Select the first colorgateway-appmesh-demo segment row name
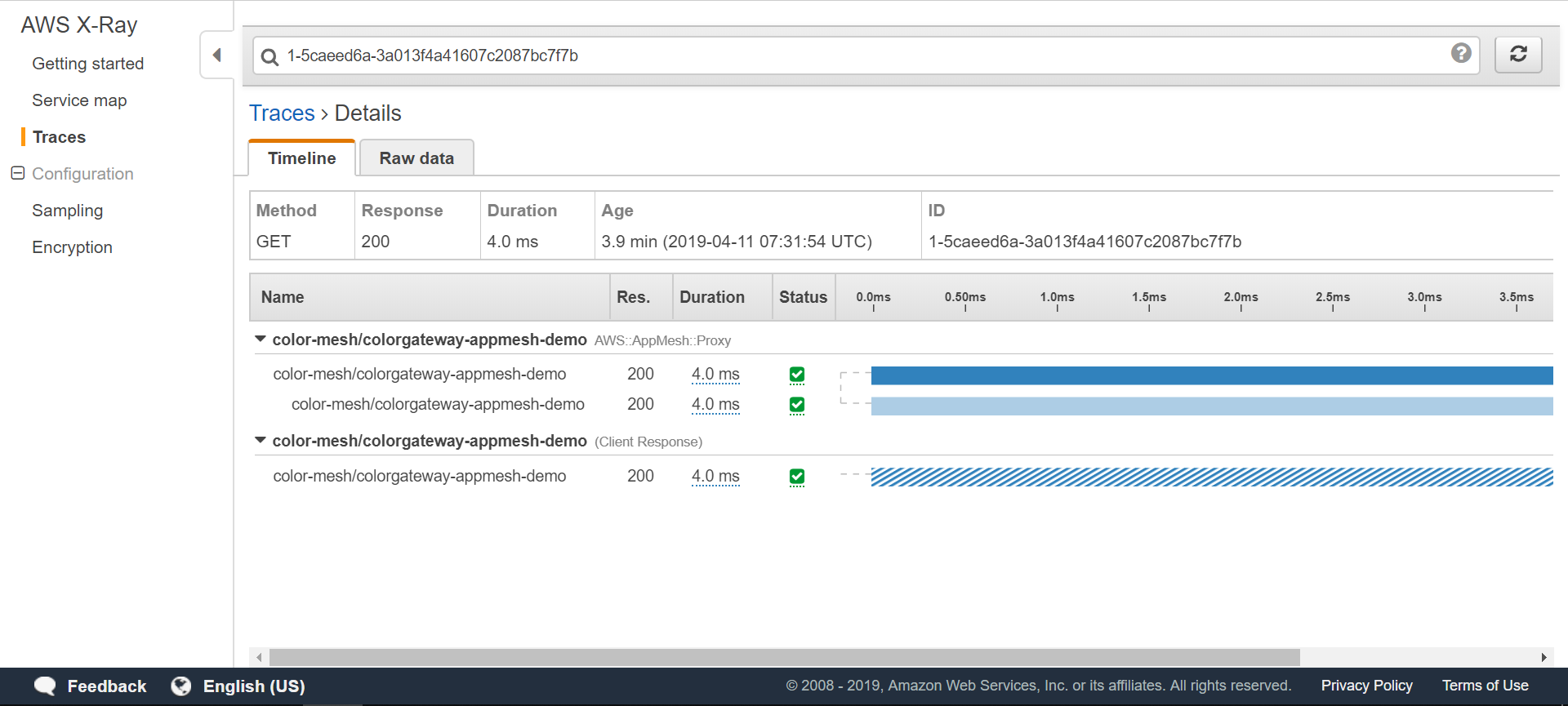This screenshot has width=1568, height=706. [x=419, y=374]
